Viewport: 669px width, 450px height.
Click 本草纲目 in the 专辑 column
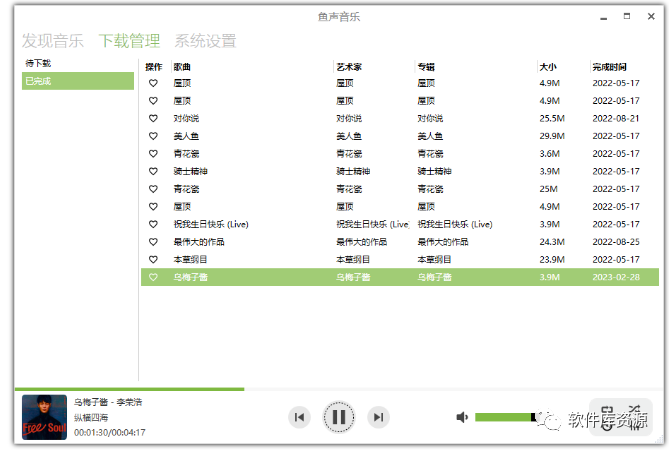pyautogui.click(x=434, y=259)
